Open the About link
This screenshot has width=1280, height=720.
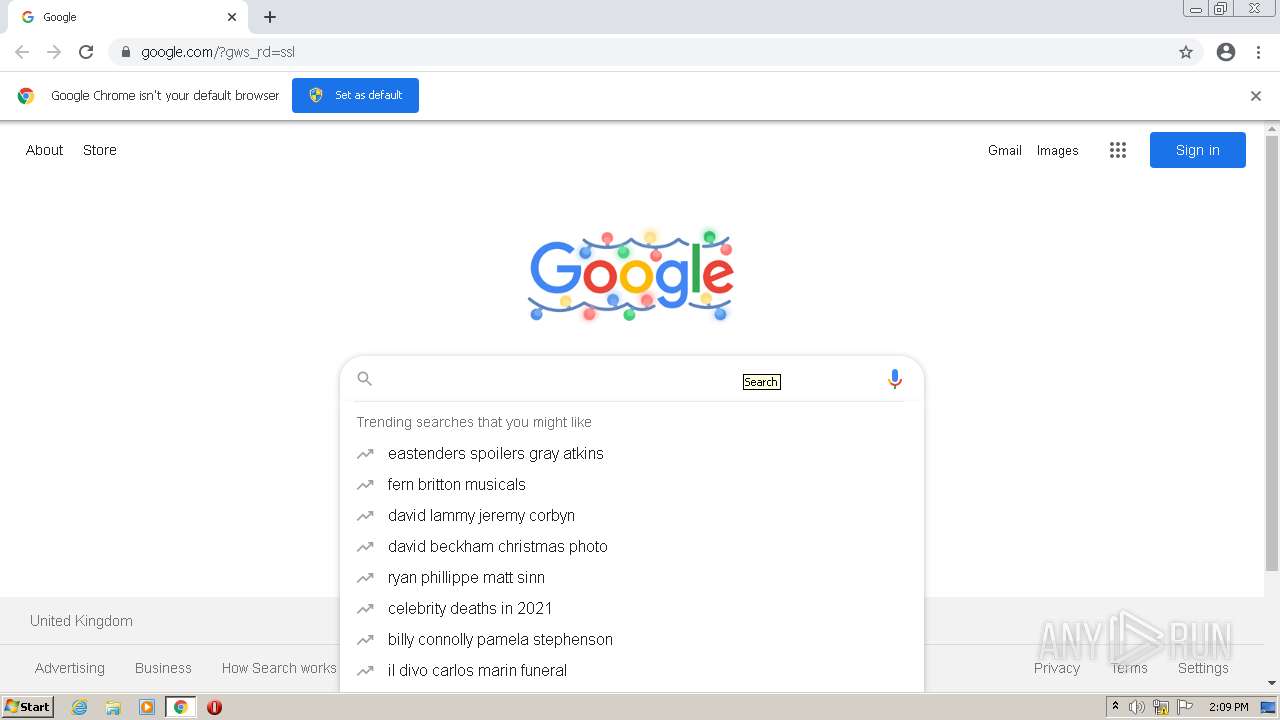pos(45,150)
